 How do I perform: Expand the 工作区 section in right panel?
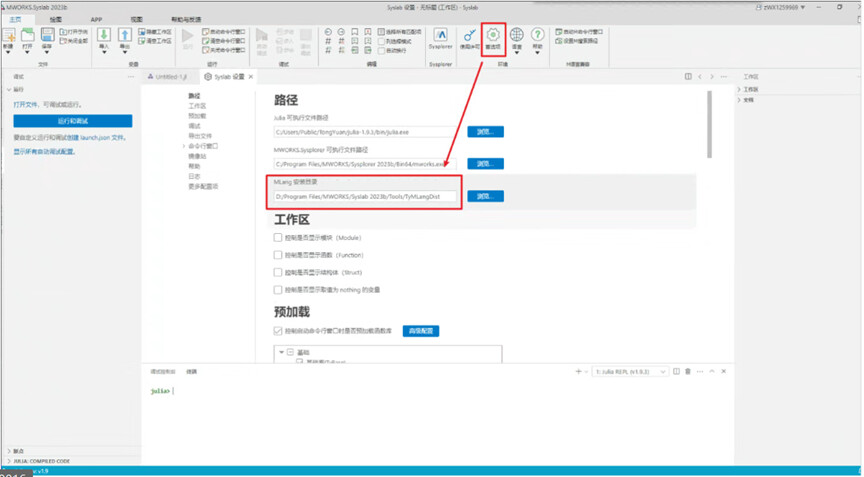[x=739, y=89]
